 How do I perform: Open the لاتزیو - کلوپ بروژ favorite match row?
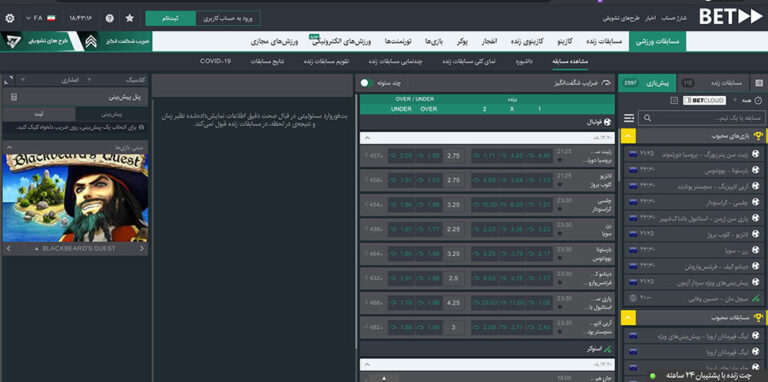[x=695, y=235]
